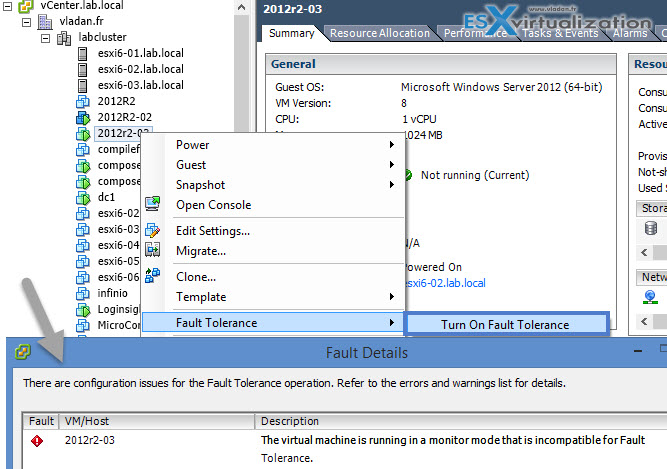The height and width of the screenshot is (469, 667).
Task: Click the esxi6-04 VM icon
Action: point(83,245)
